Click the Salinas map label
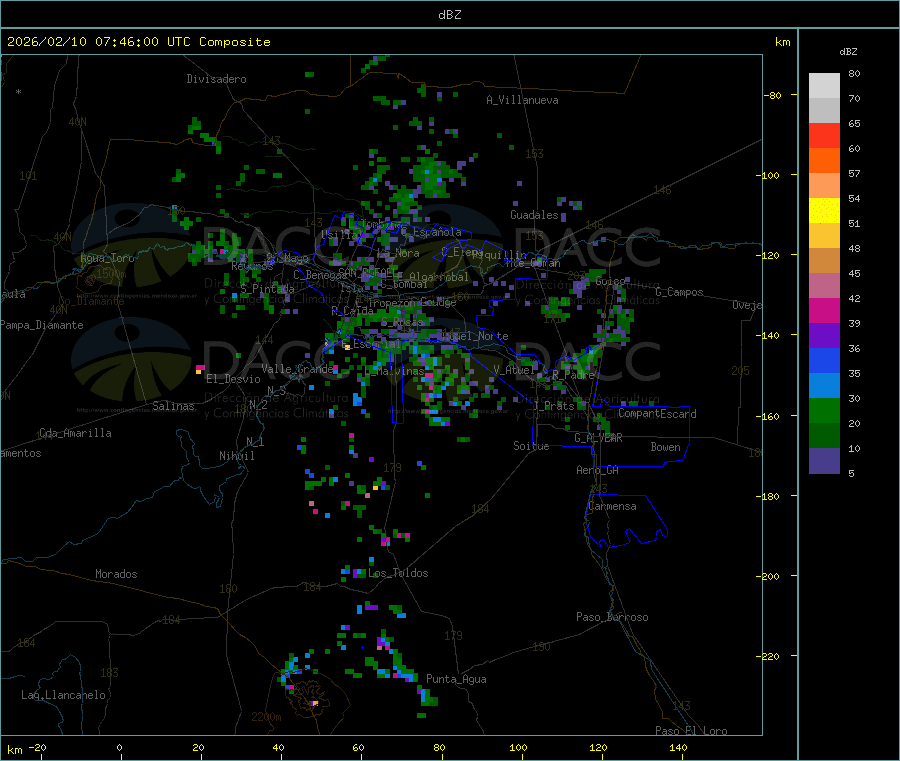The height and width of the screenshot is (761, 900). coord(173,406)
